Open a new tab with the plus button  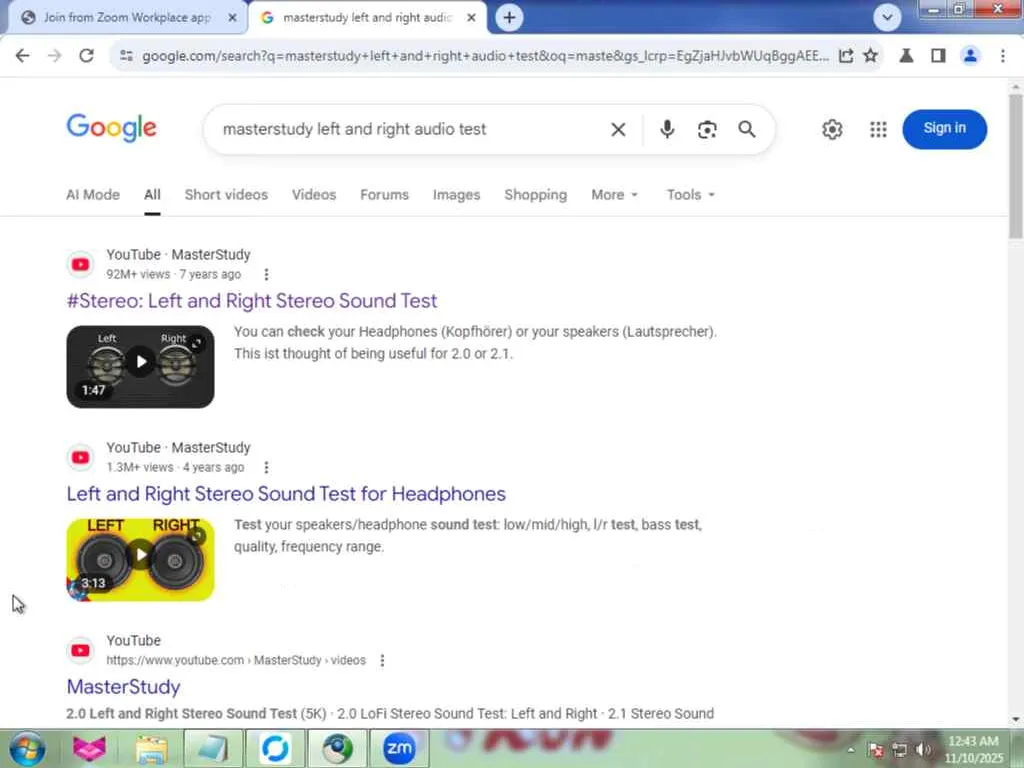point(509,18)
